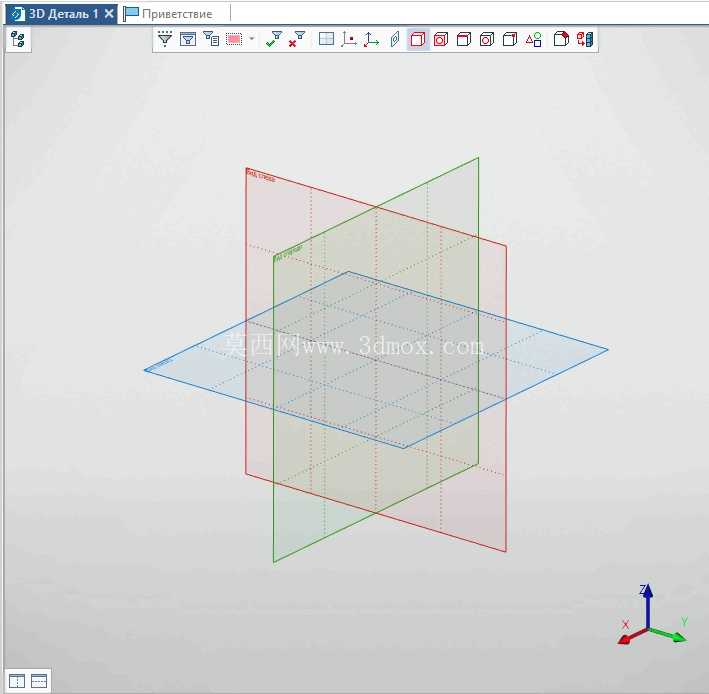Toggle the highlighted solid body filter
This screenshot has height=694, width=709.
[418, 39]
